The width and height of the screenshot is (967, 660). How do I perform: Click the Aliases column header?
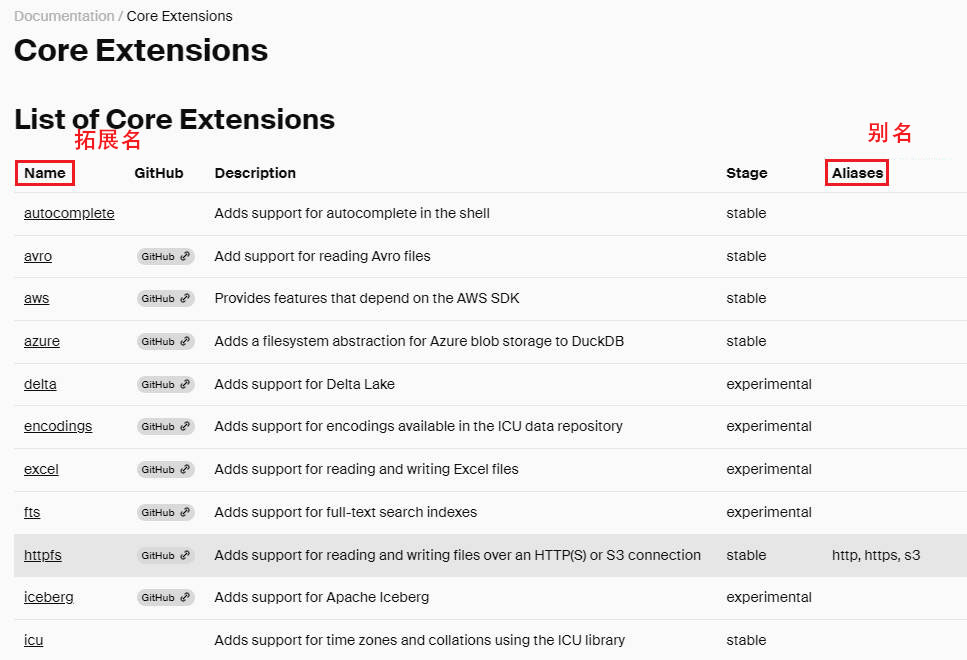click(x=857, y=173)
